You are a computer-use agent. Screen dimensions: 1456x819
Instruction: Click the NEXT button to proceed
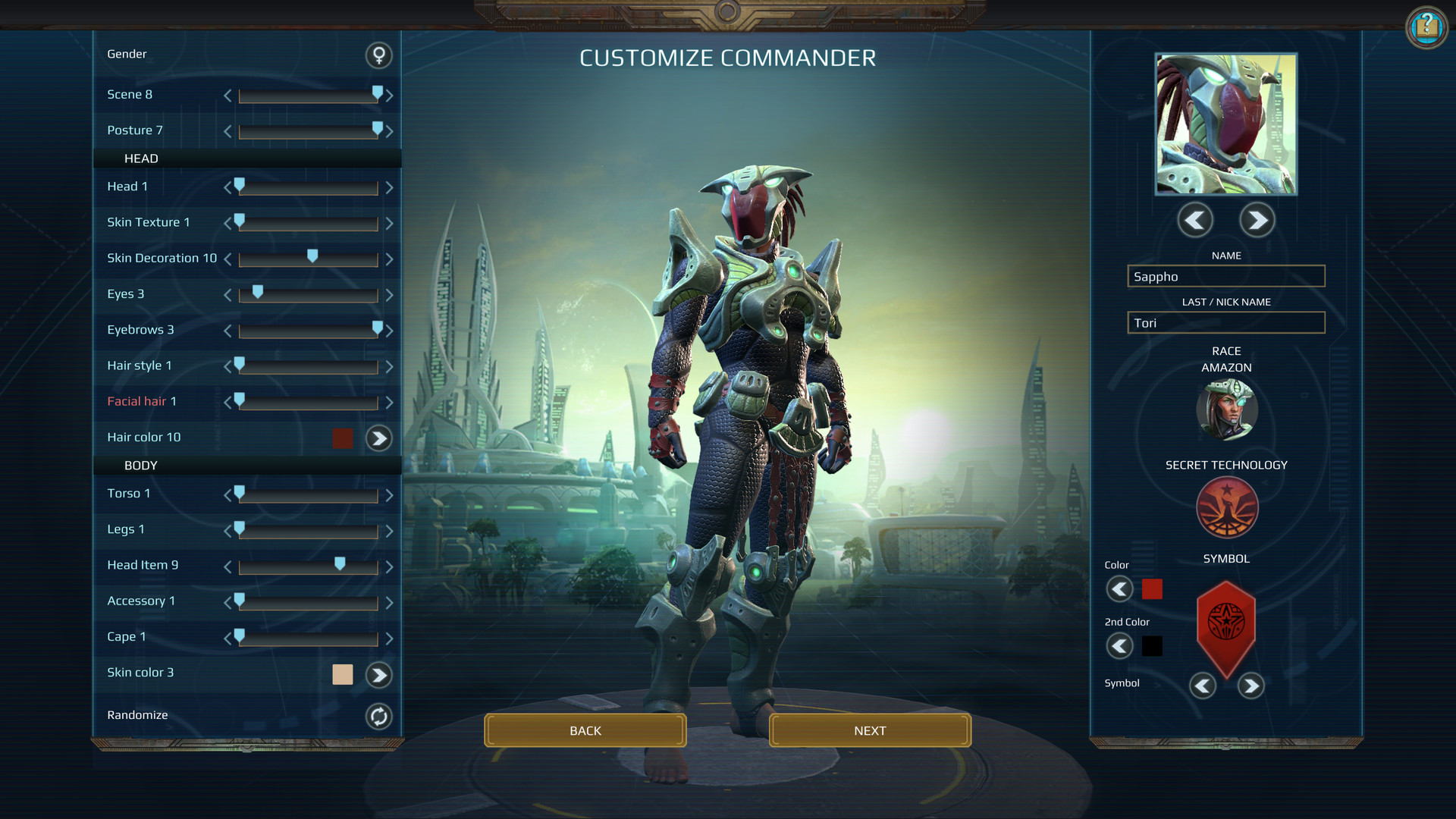869,730
